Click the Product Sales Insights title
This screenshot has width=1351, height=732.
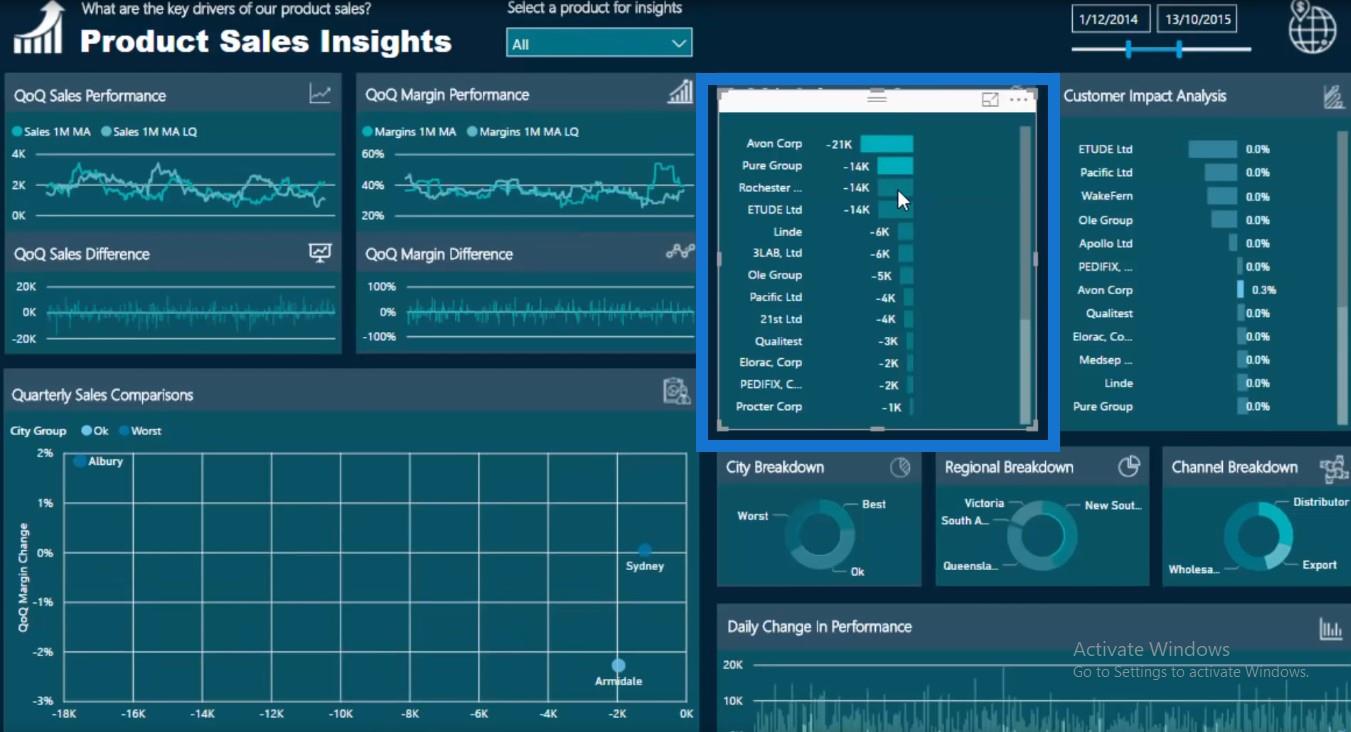pos(266,41)
